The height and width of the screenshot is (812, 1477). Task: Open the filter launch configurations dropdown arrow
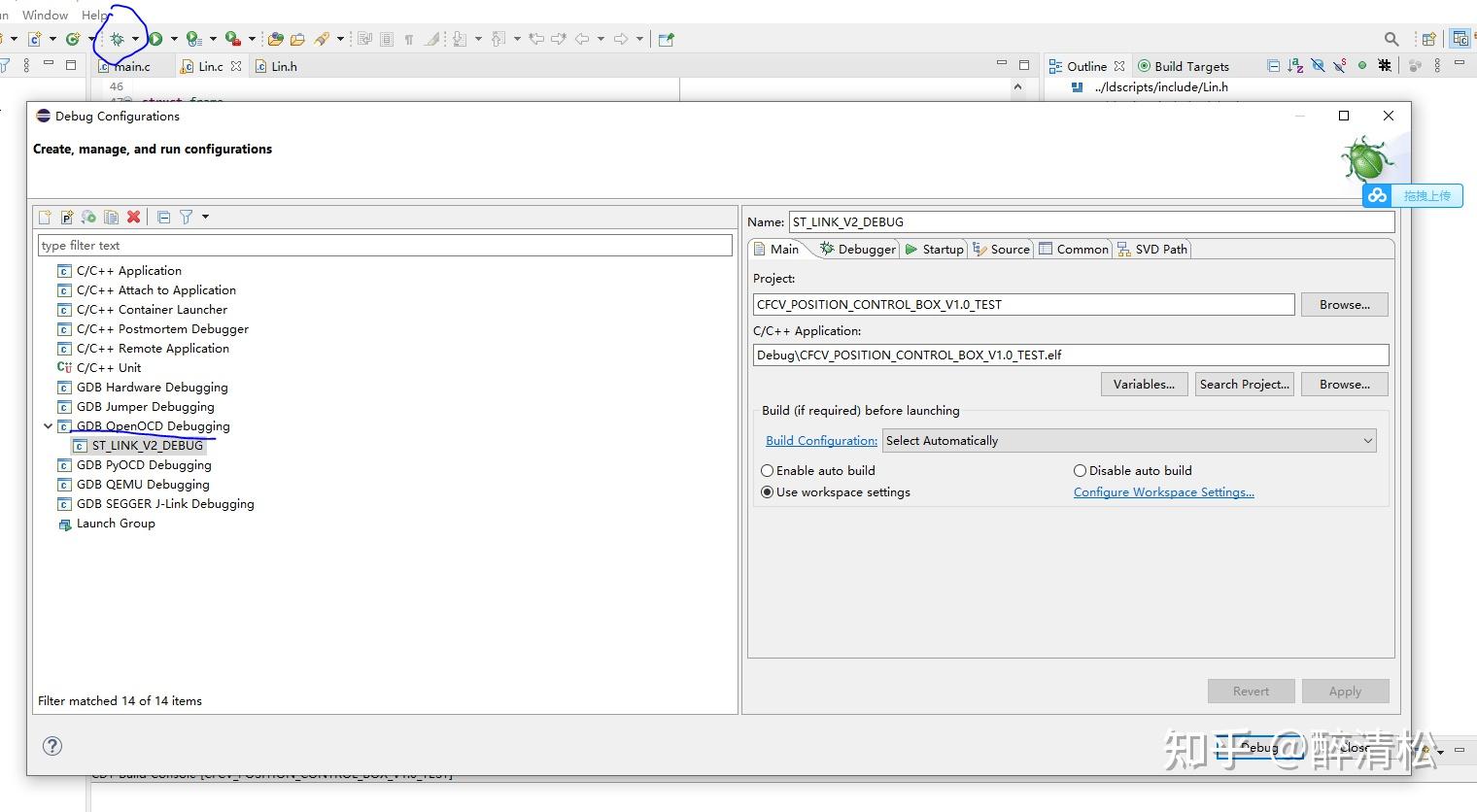205,217
